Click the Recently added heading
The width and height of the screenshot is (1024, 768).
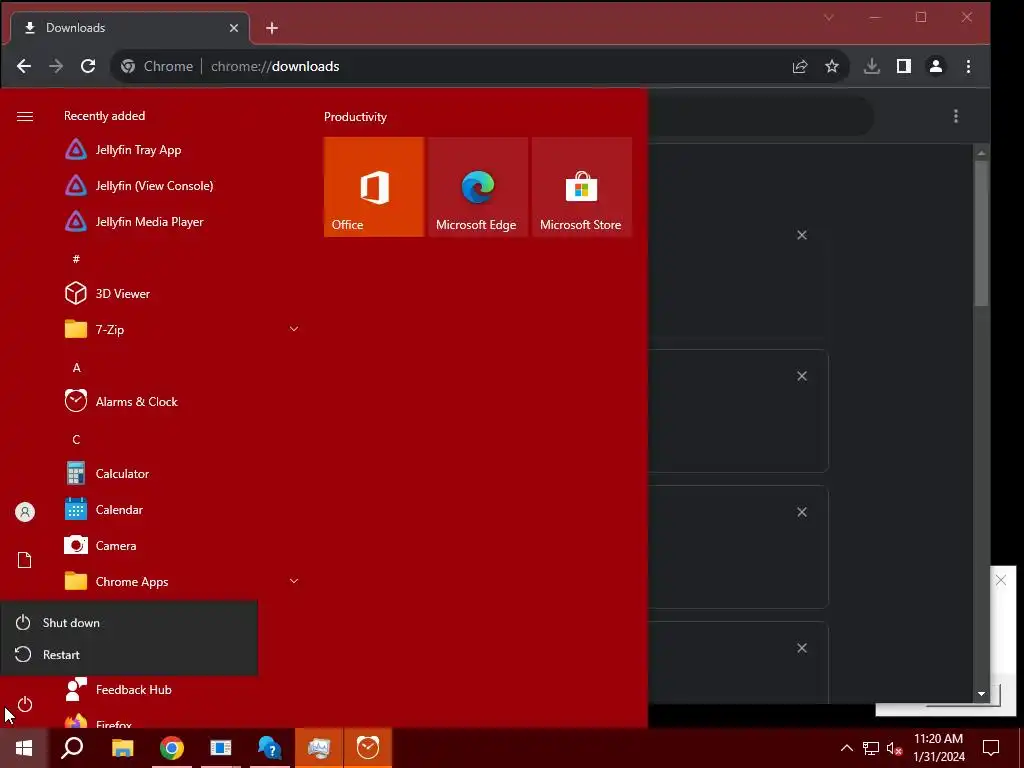click(x=104, y=116)
